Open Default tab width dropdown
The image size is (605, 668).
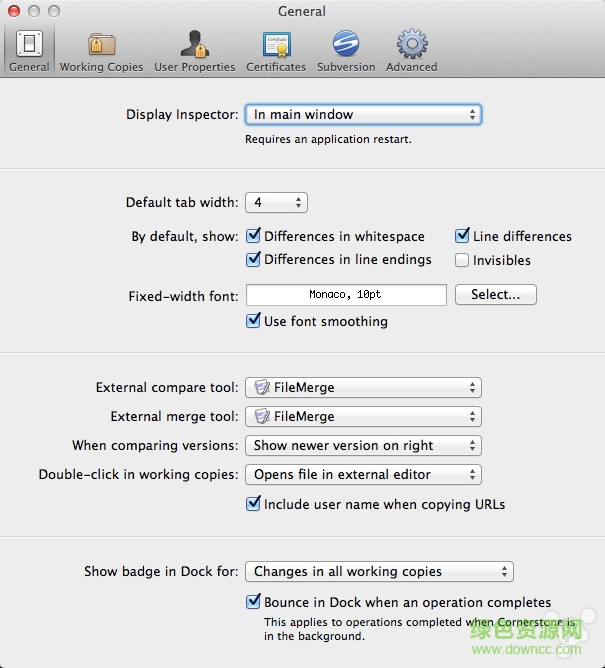tap(277, 202)
